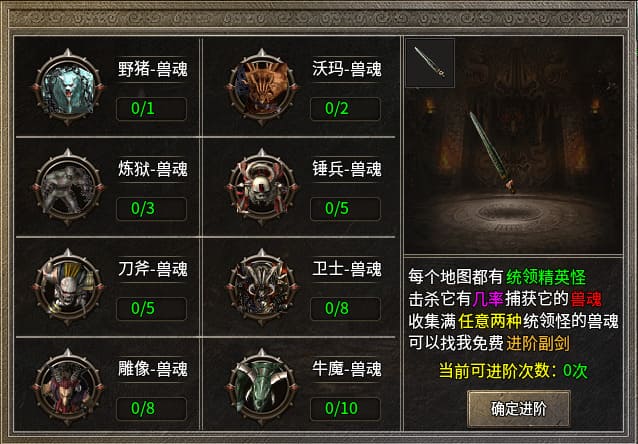Click the 炼狱 monster medallion icon

(68, 187)
